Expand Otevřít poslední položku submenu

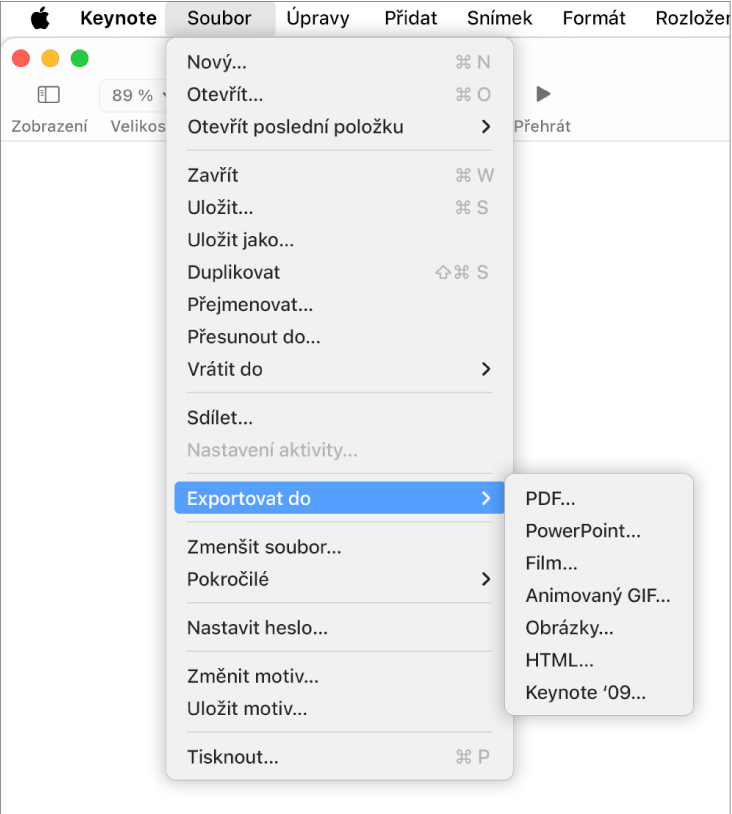(x=339, y=127)
